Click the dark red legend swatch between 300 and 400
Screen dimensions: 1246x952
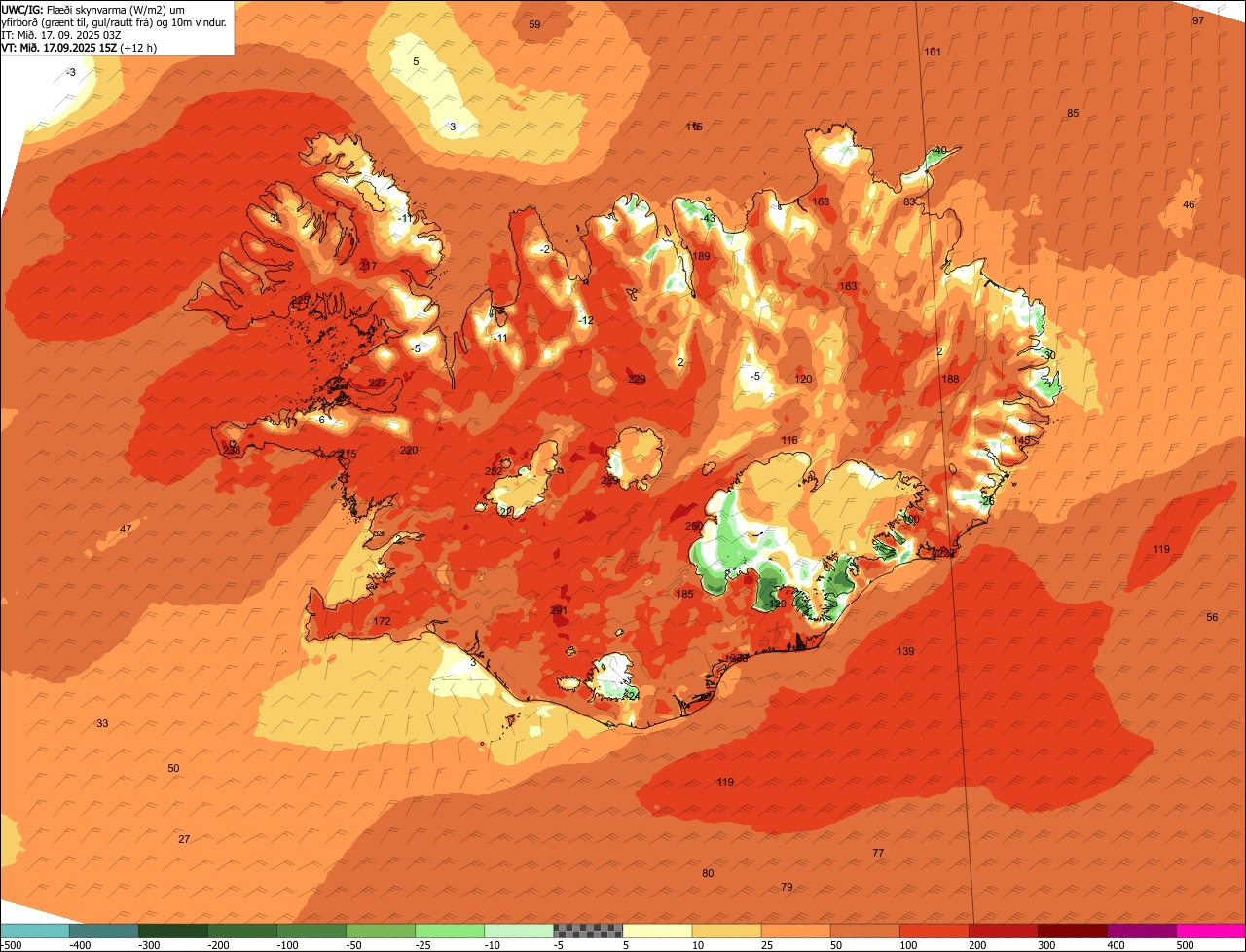click(x=1072, y=931)
